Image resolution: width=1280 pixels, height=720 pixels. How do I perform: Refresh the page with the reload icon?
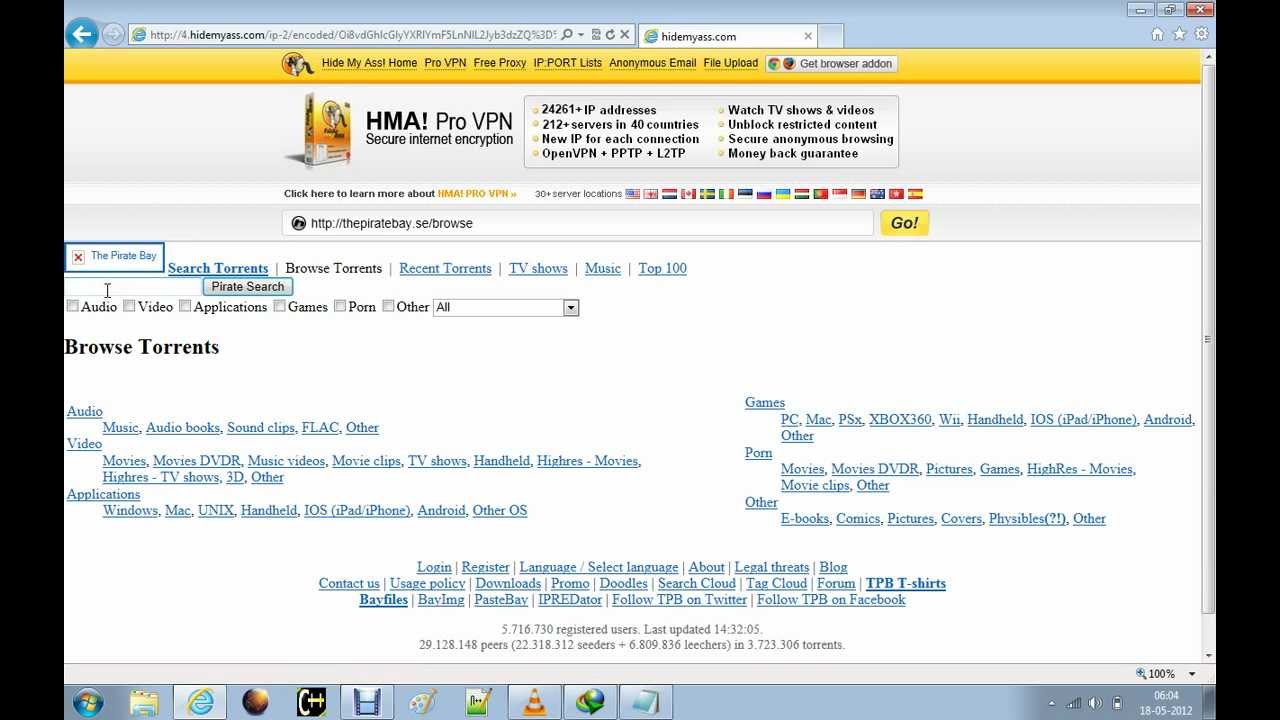(610, 34)
